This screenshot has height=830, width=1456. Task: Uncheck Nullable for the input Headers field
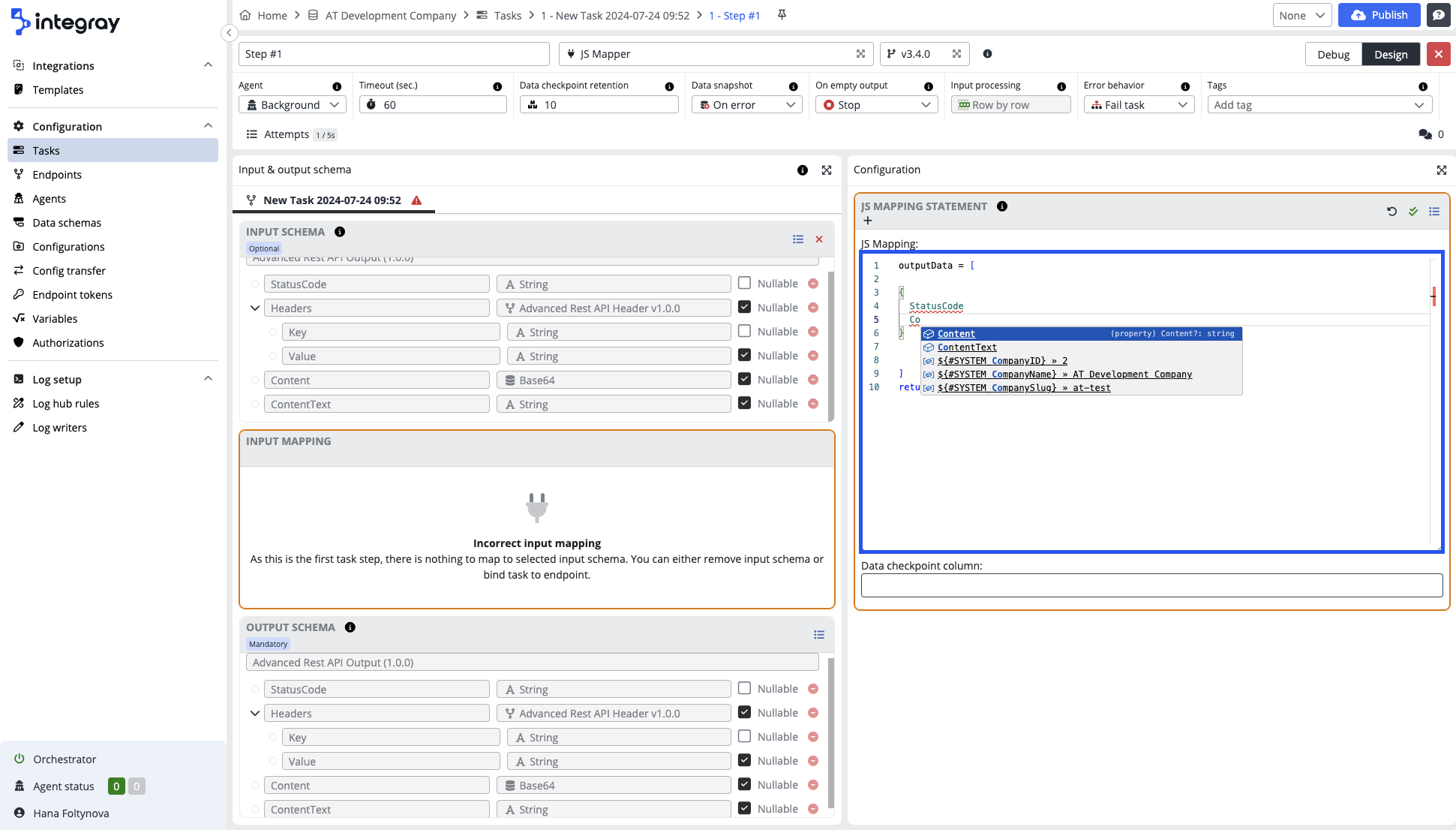[744, 307]
